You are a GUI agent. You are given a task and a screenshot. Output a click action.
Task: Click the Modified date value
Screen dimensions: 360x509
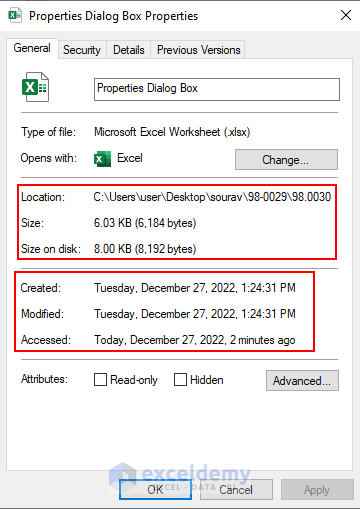[195, 314]
